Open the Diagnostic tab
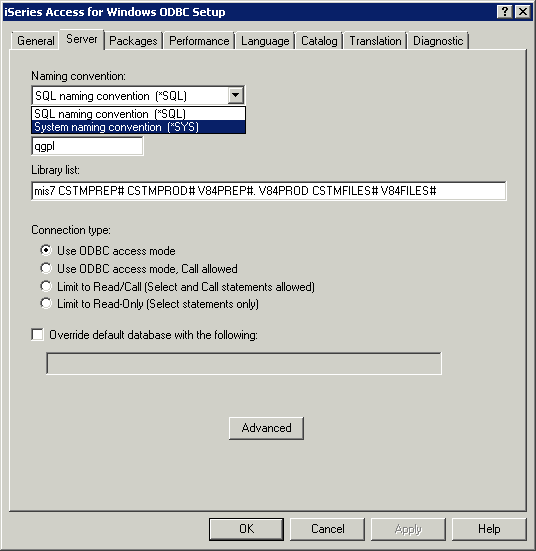Image resolution: width=536 pixels, height=551 pixels. coord(438,41)
